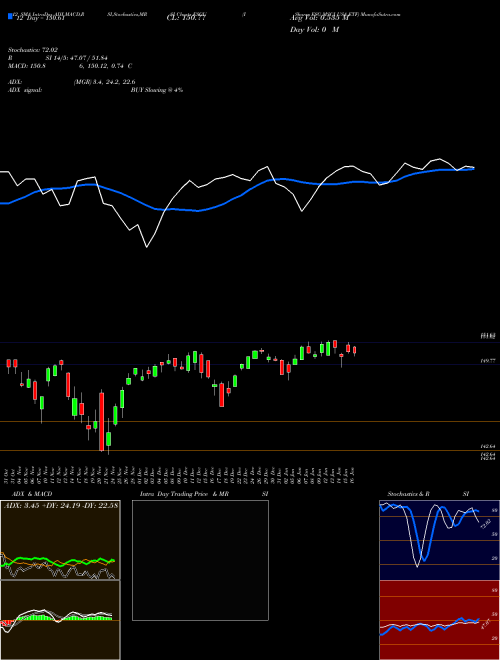Click the 'MACD: 150.8' indicator text
This screenshot has width=500, height=660.
[27, 66]
